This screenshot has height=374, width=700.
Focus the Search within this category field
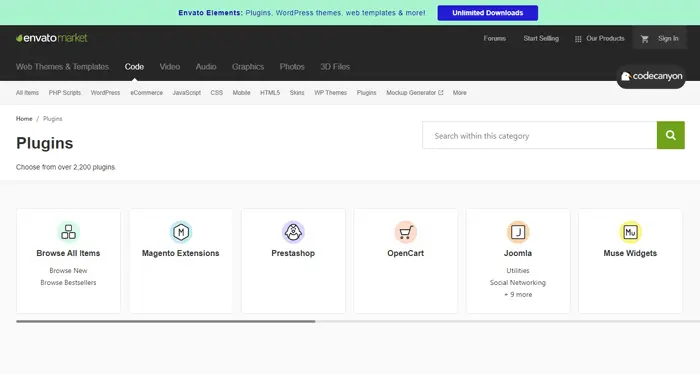click(x=539, y=135)
